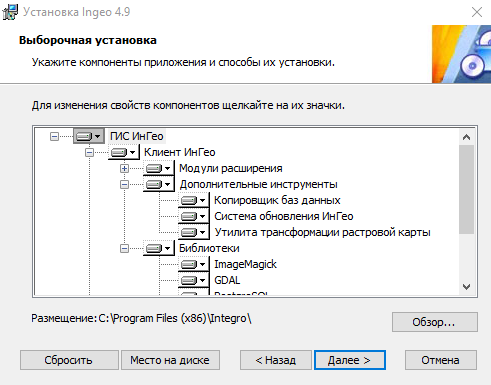The image size is (491, 385).
Task: Select the Клиент ИнГео component label
Action: pos(180,152)
